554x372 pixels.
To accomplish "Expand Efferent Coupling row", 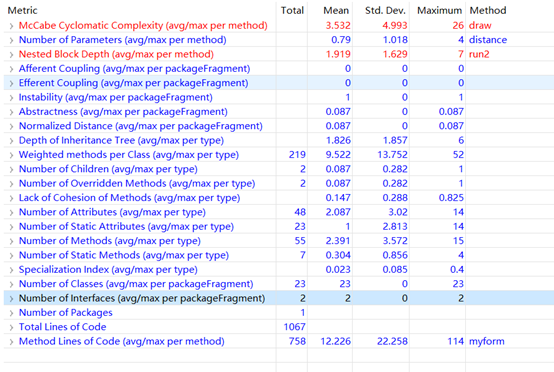I will click(11, 83).
